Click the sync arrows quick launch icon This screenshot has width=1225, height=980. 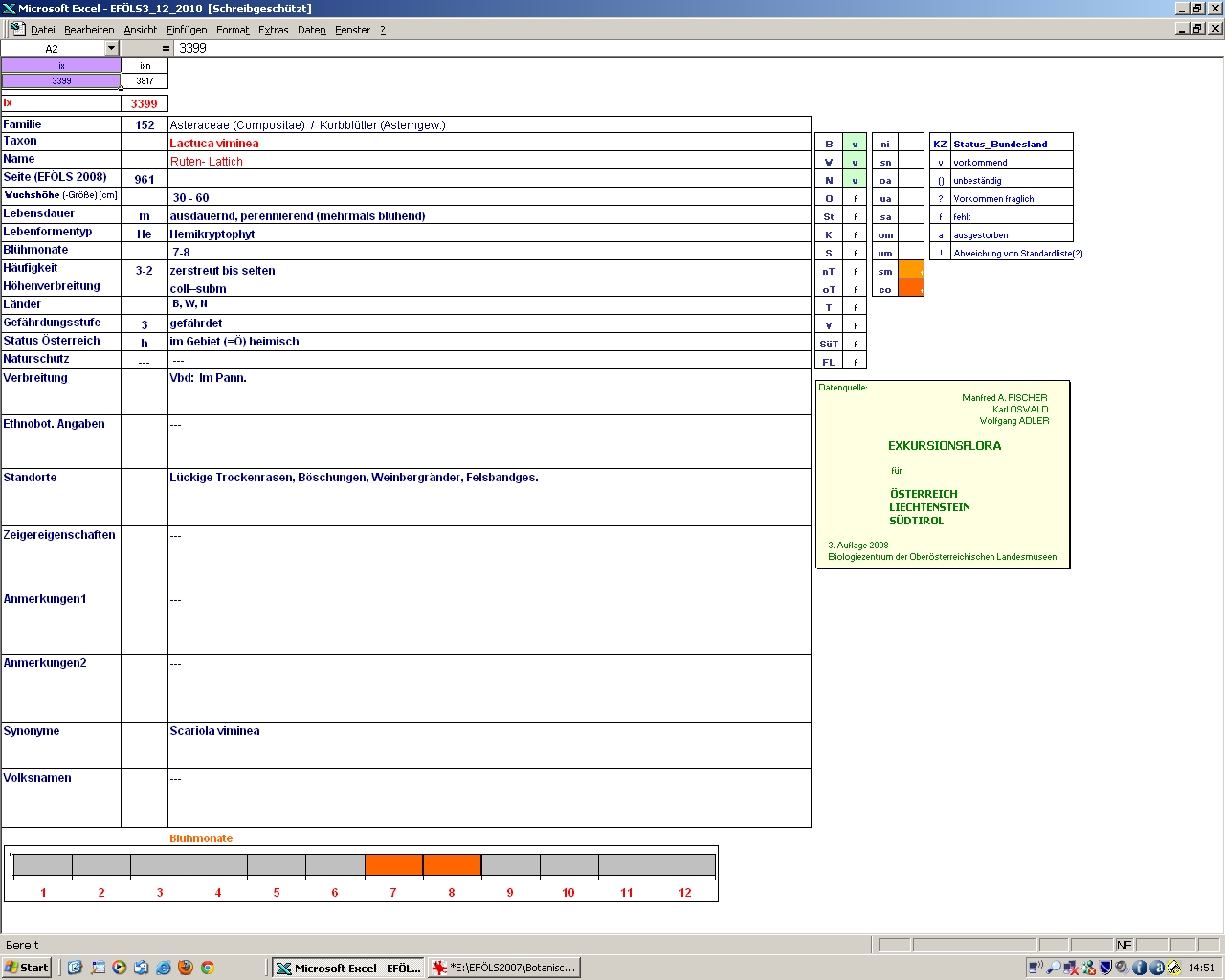point(141,968)
